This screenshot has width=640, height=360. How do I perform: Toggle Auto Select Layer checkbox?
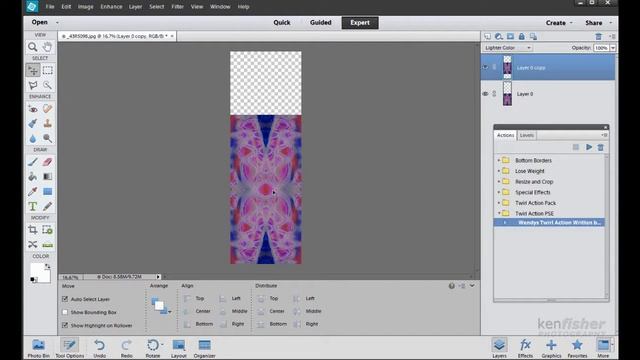coord(65,299)
